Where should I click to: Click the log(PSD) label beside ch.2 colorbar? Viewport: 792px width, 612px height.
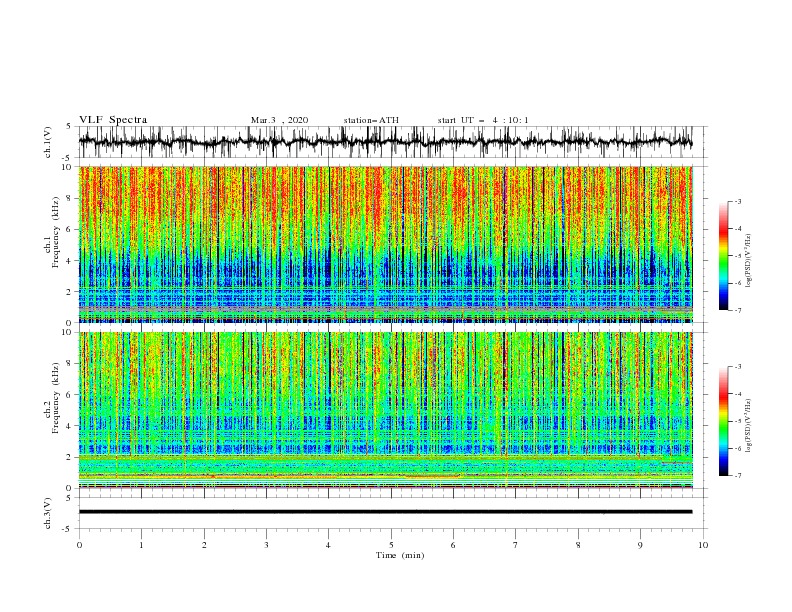[x=748, y=426]
